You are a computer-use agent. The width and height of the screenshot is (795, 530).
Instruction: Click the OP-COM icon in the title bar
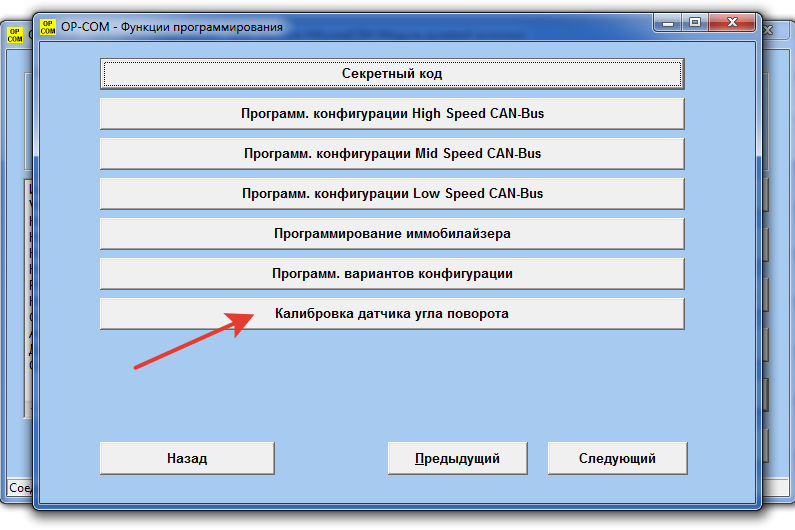coord(48,27)
